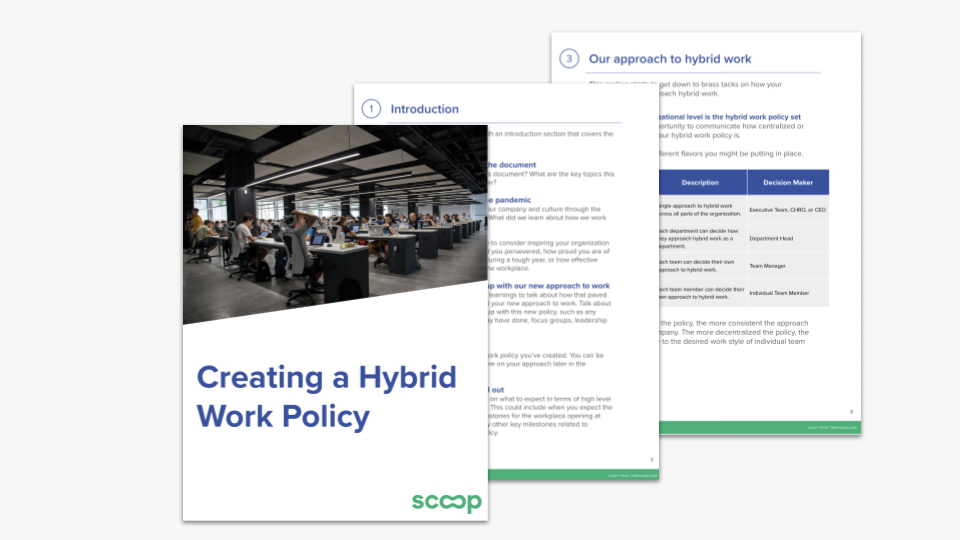960x540 pixels.
Task: Click the 'Executive Team, CHRO, or CEO' cell
Action: tap(787, 210)
